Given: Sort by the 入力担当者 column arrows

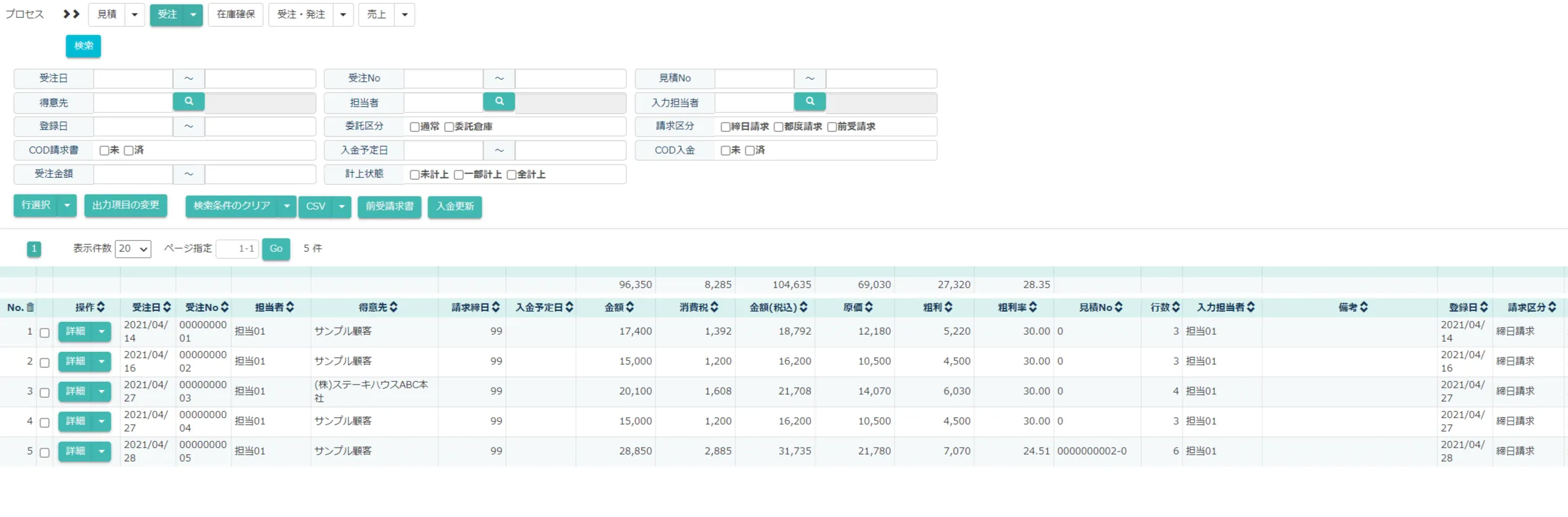Looking at the screenshot, I should [1251, 307].
